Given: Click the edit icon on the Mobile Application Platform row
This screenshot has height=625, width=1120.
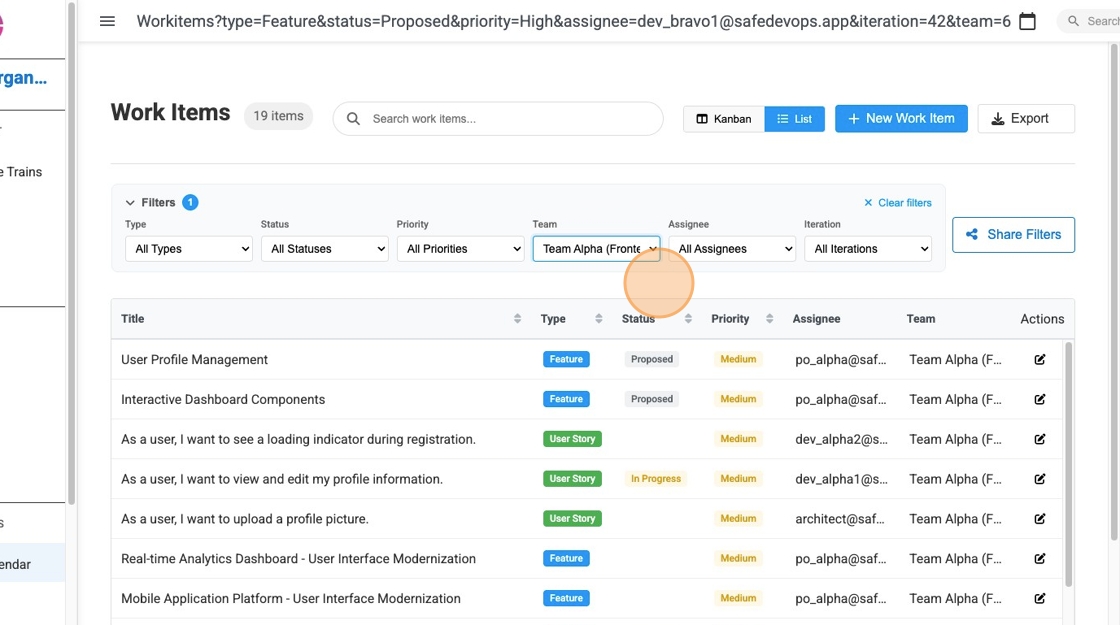Looking at the screenshot, I should [1039, 598].
